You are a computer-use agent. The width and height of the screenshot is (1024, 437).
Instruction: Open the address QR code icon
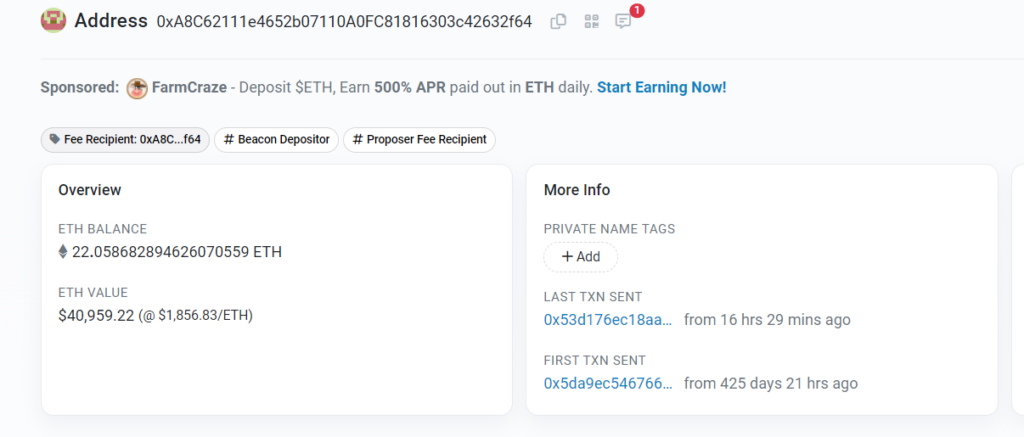click(x=592, y=22)
